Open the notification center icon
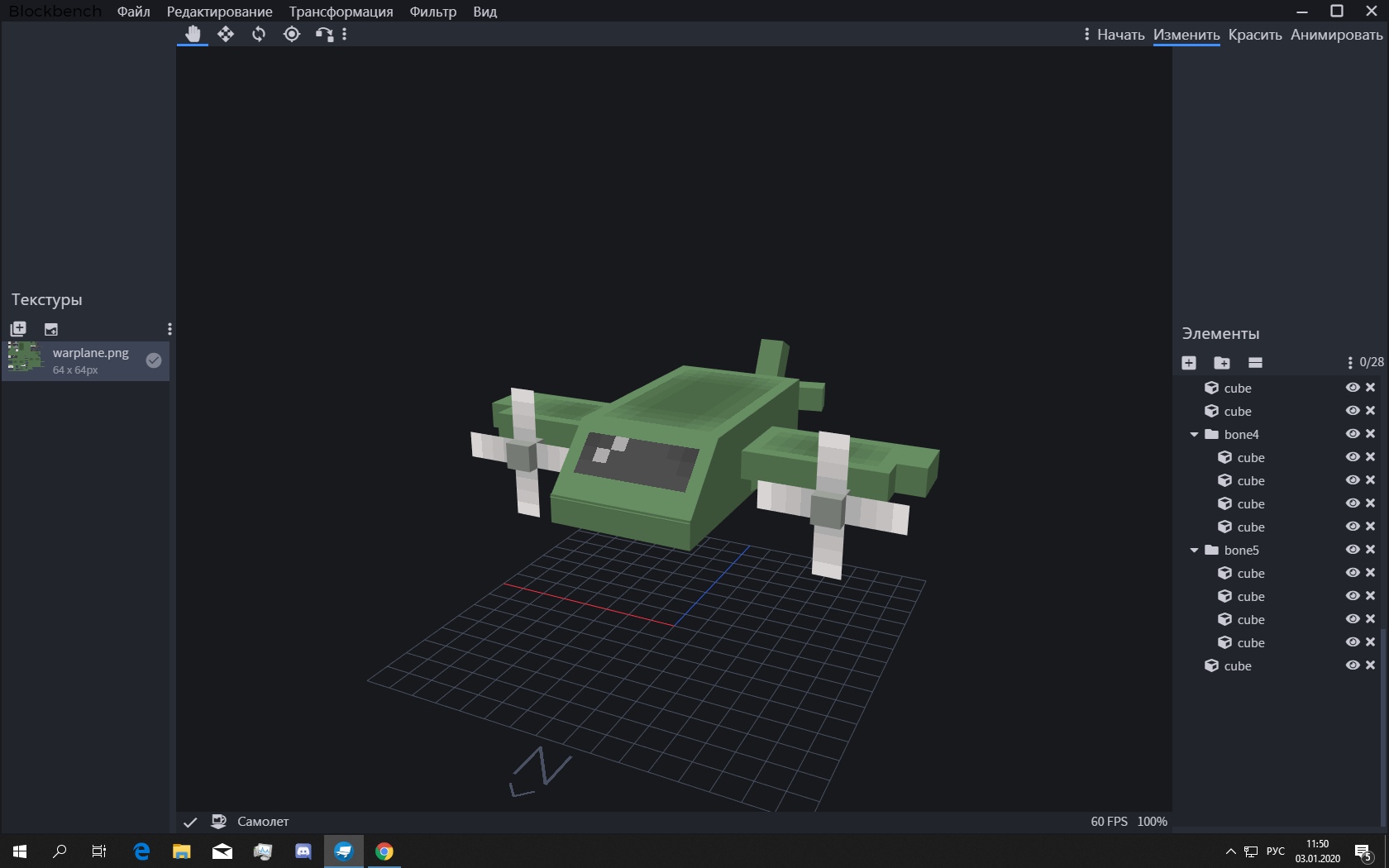 tap(1363, 852)
